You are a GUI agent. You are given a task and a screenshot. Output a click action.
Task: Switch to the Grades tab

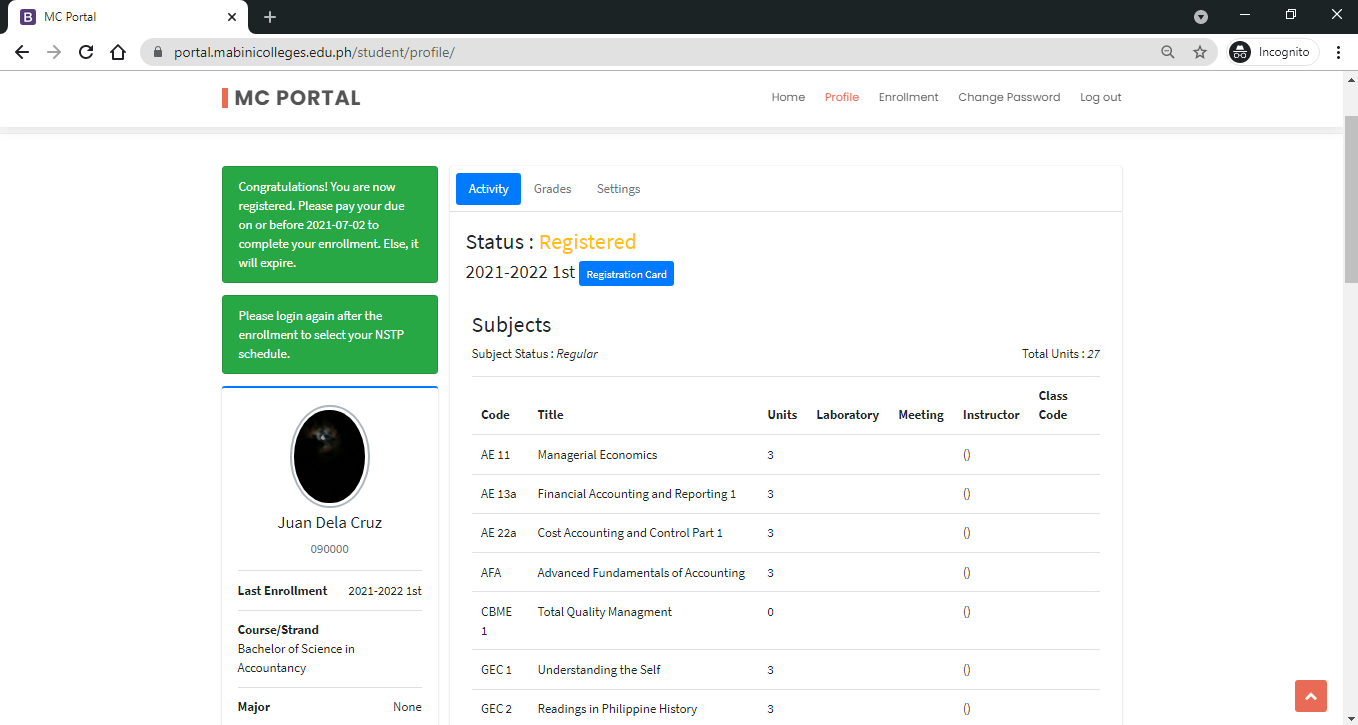click(552, 189)
